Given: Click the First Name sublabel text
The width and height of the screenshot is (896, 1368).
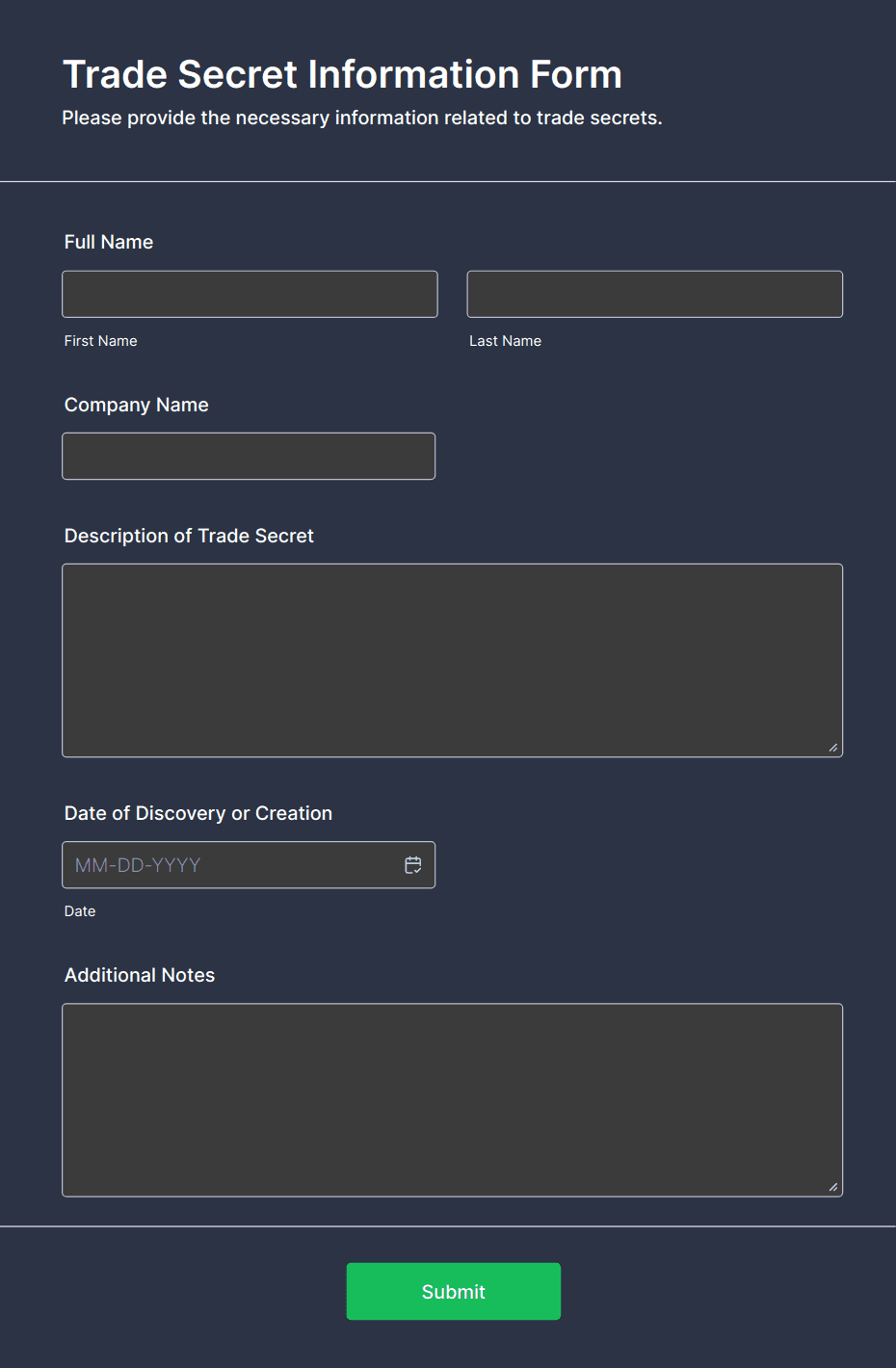Looking at the screenshot, I should coord(101,341).
